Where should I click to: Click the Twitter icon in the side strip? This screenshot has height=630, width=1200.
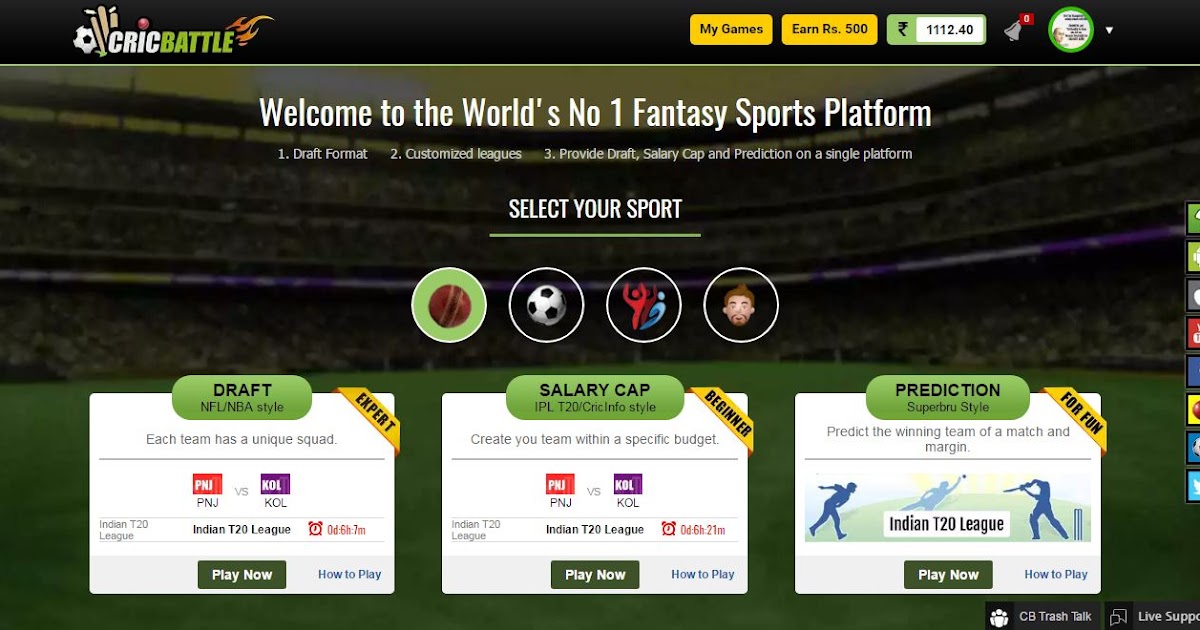click(1193, 486)
